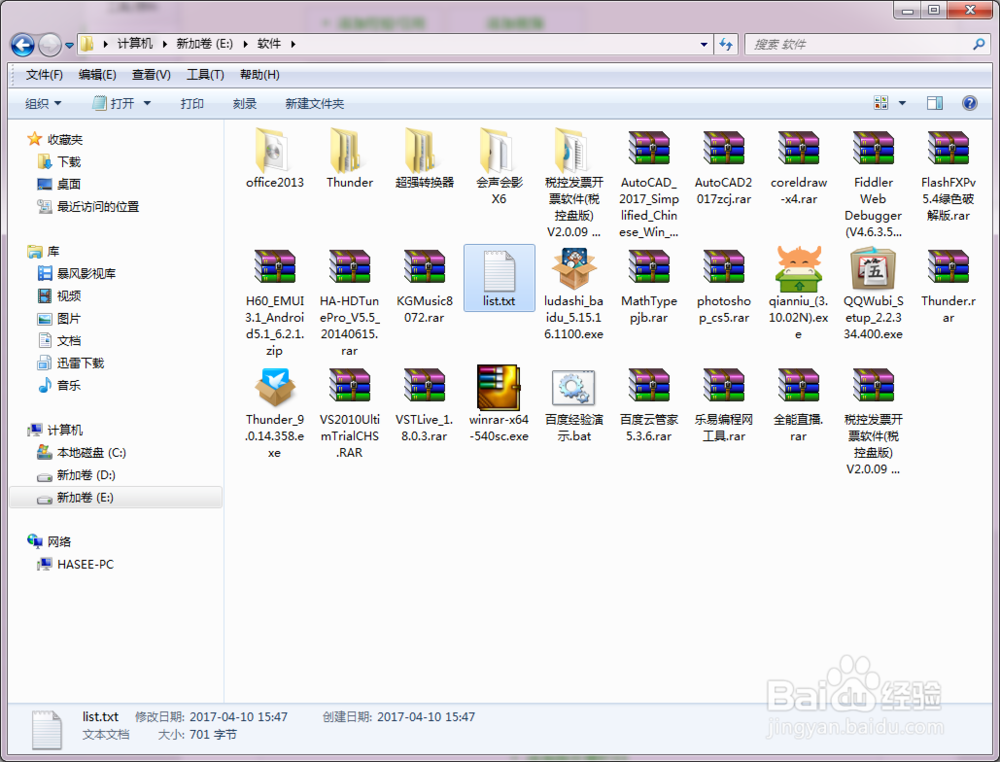Click the Back navigation arrow
This screenshot has width=1000, height=762.
coord(23,45)
